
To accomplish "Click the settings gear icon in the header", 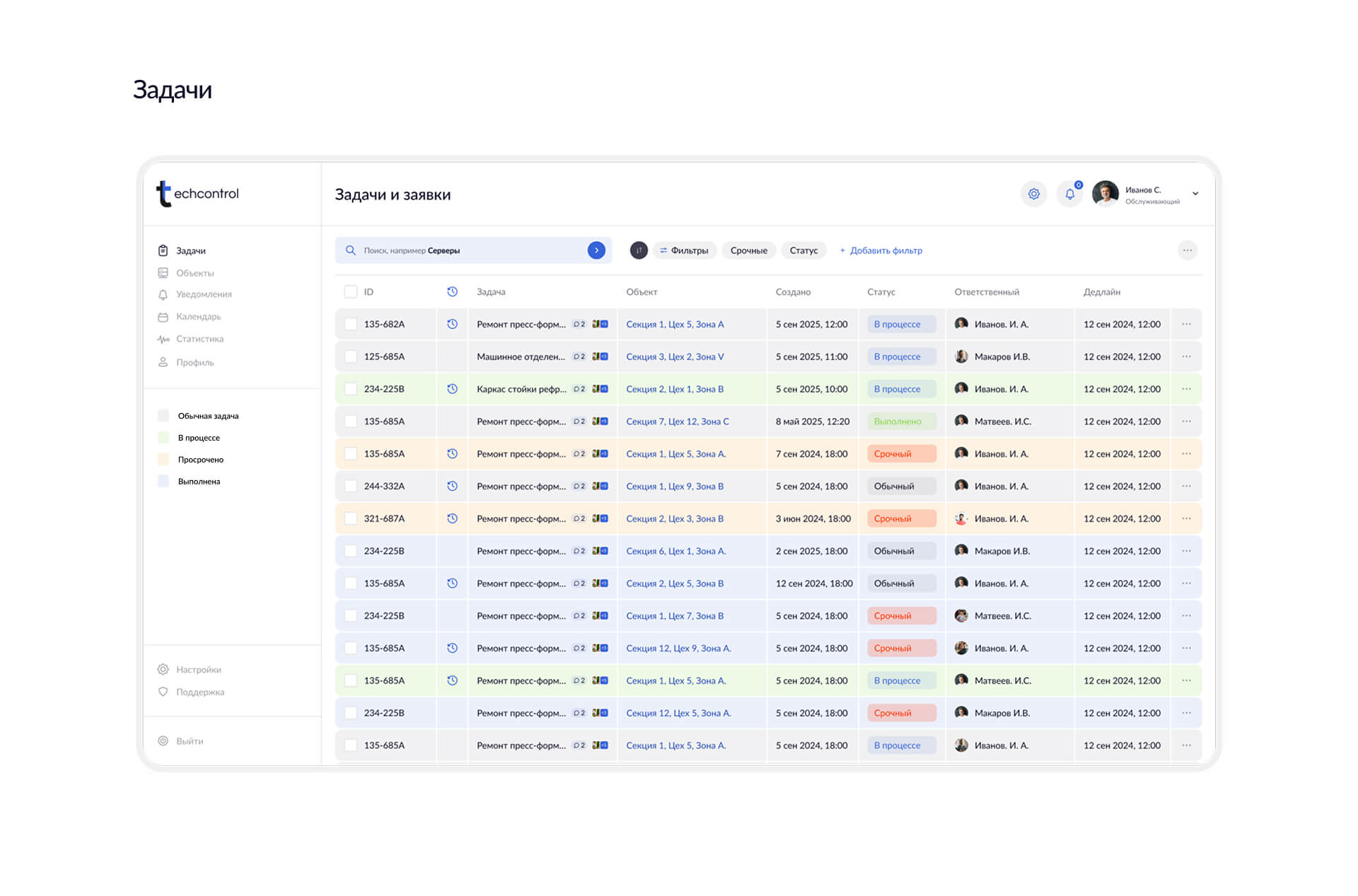I will coord(1033,194).
